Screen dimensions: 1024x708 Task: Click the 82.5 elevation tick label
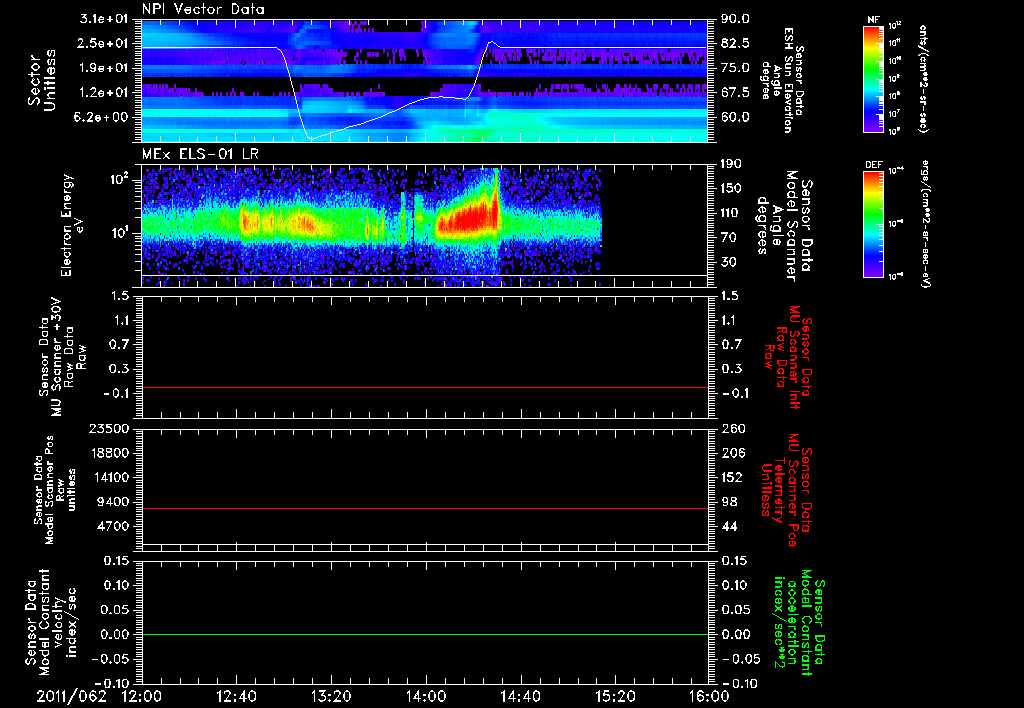[x=735, y=43]
